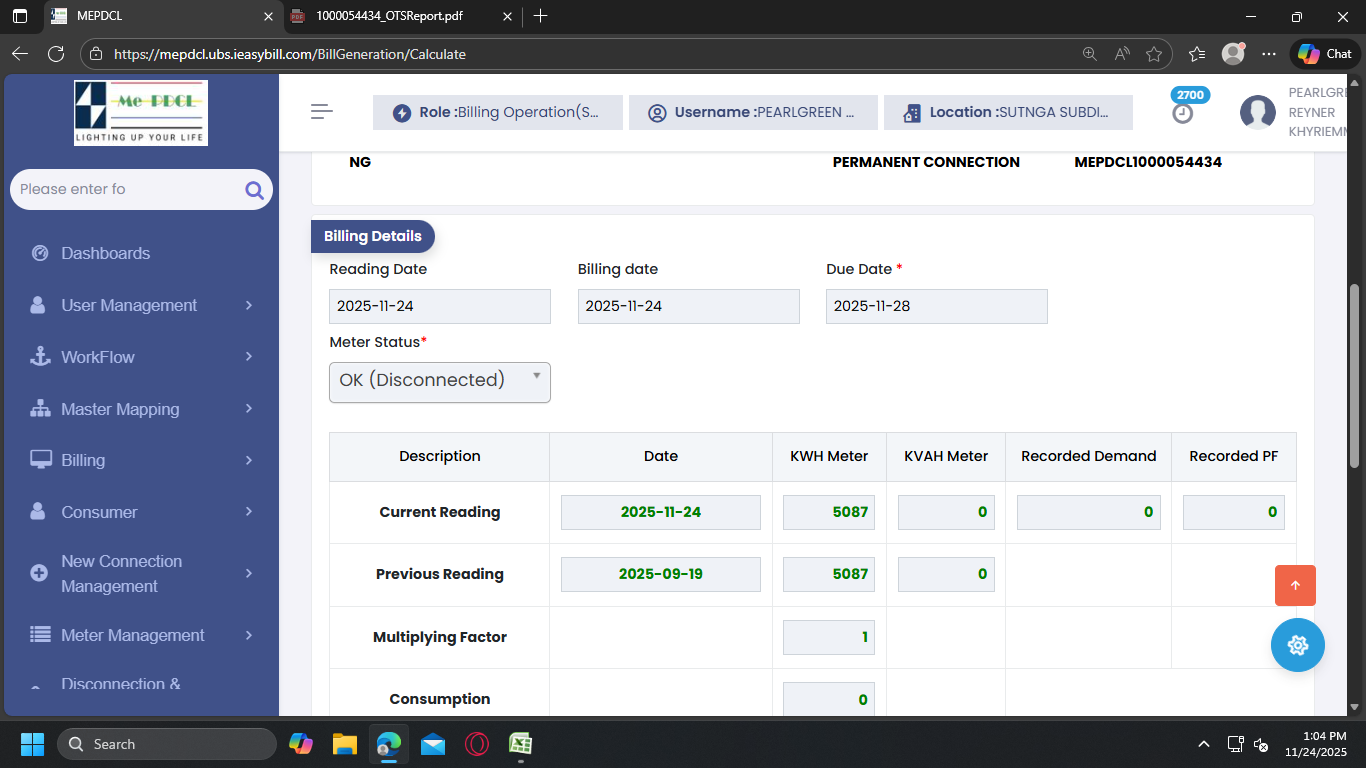Screen dimensions: 1366x768
Task: Click the Me-PDCL logo
Action: (x=141, y=113)
